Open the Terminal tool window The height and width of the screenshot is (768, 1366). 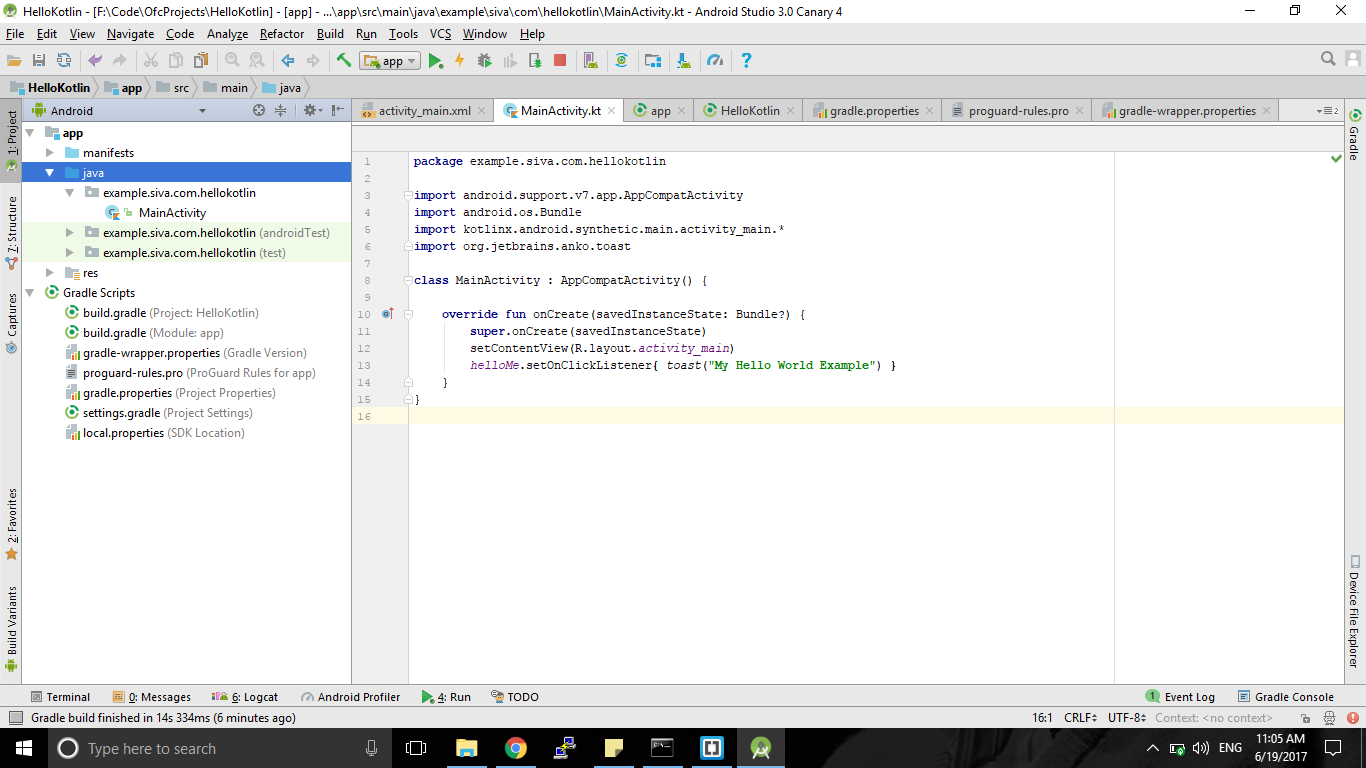[x=60, y=697]
